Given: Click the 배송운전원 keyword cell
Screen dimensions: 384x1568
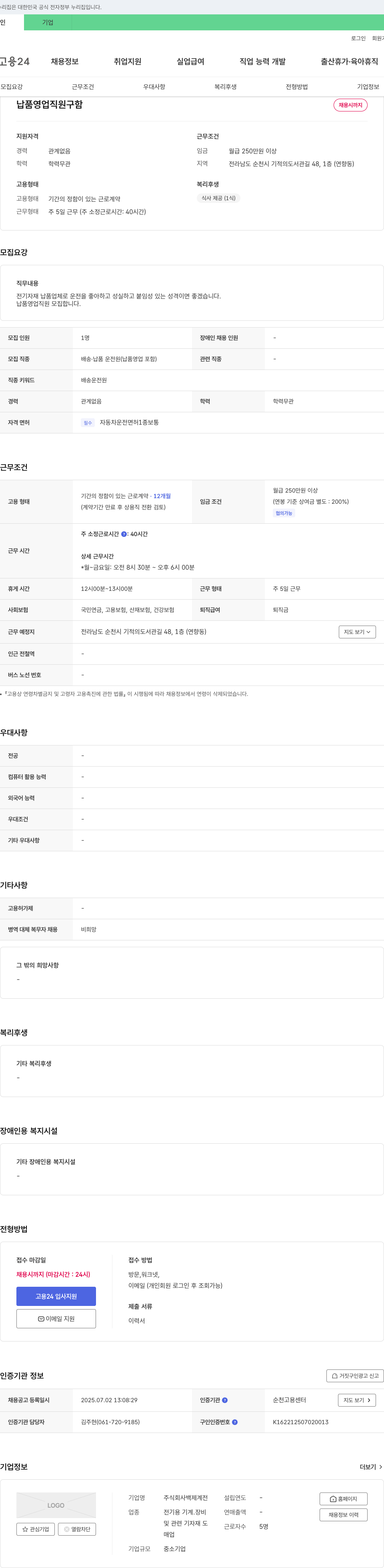Looking at the screenshot, I should point(94,380).
